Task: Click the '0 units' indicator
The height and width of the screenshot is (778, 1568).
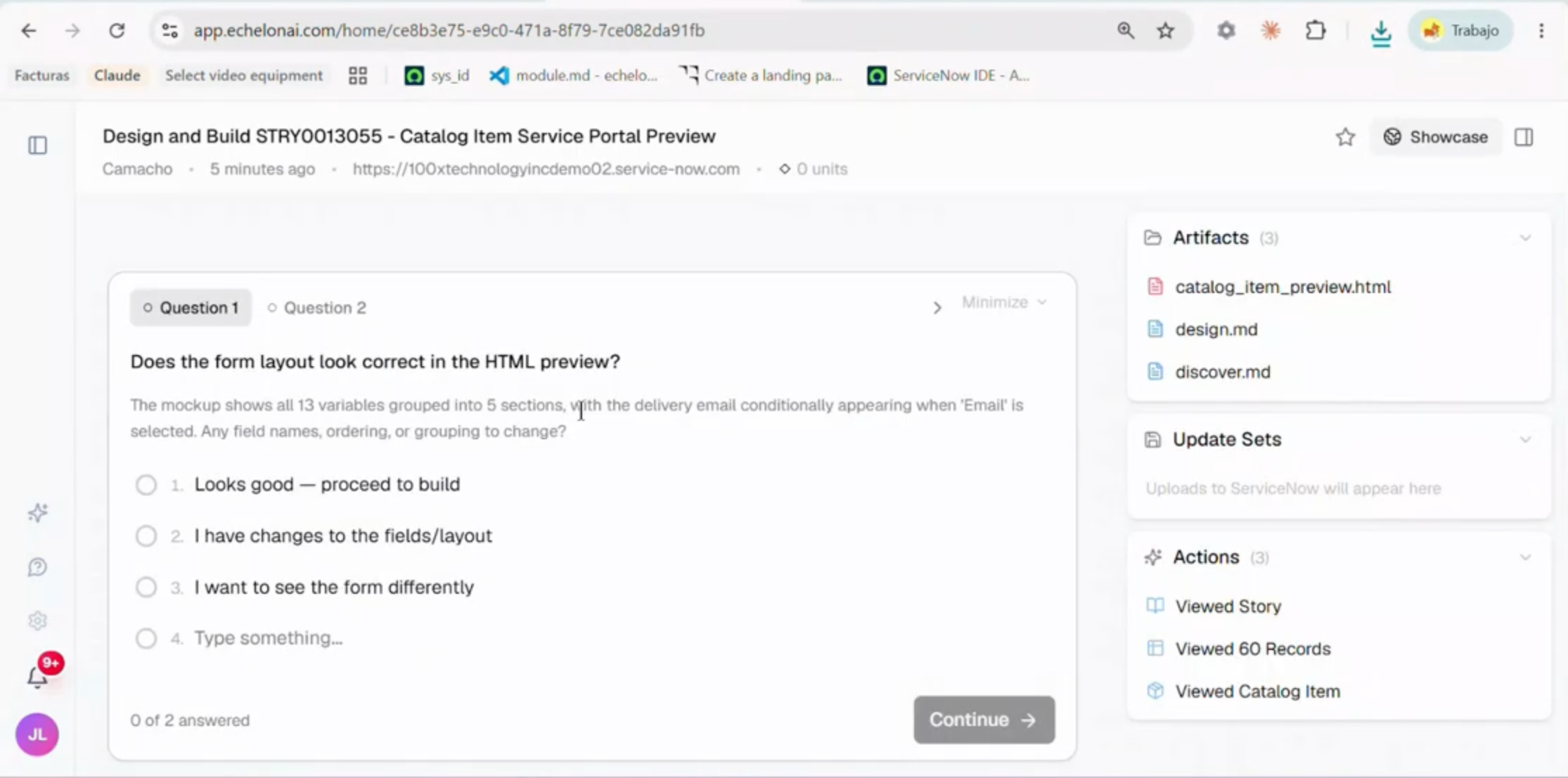Action: (813, 169)
